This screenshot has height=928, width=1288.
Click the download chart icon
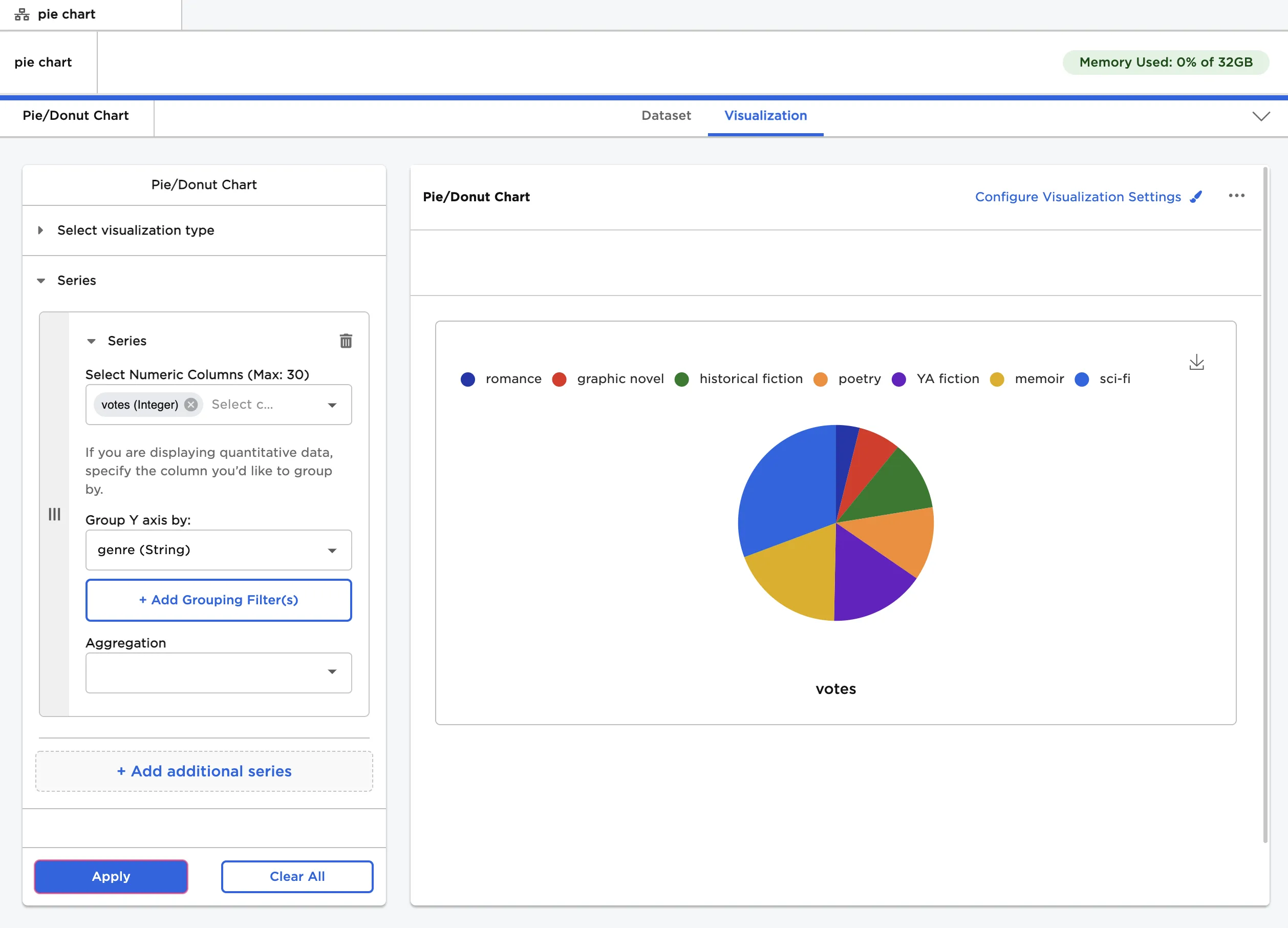tap(1196, 363)
